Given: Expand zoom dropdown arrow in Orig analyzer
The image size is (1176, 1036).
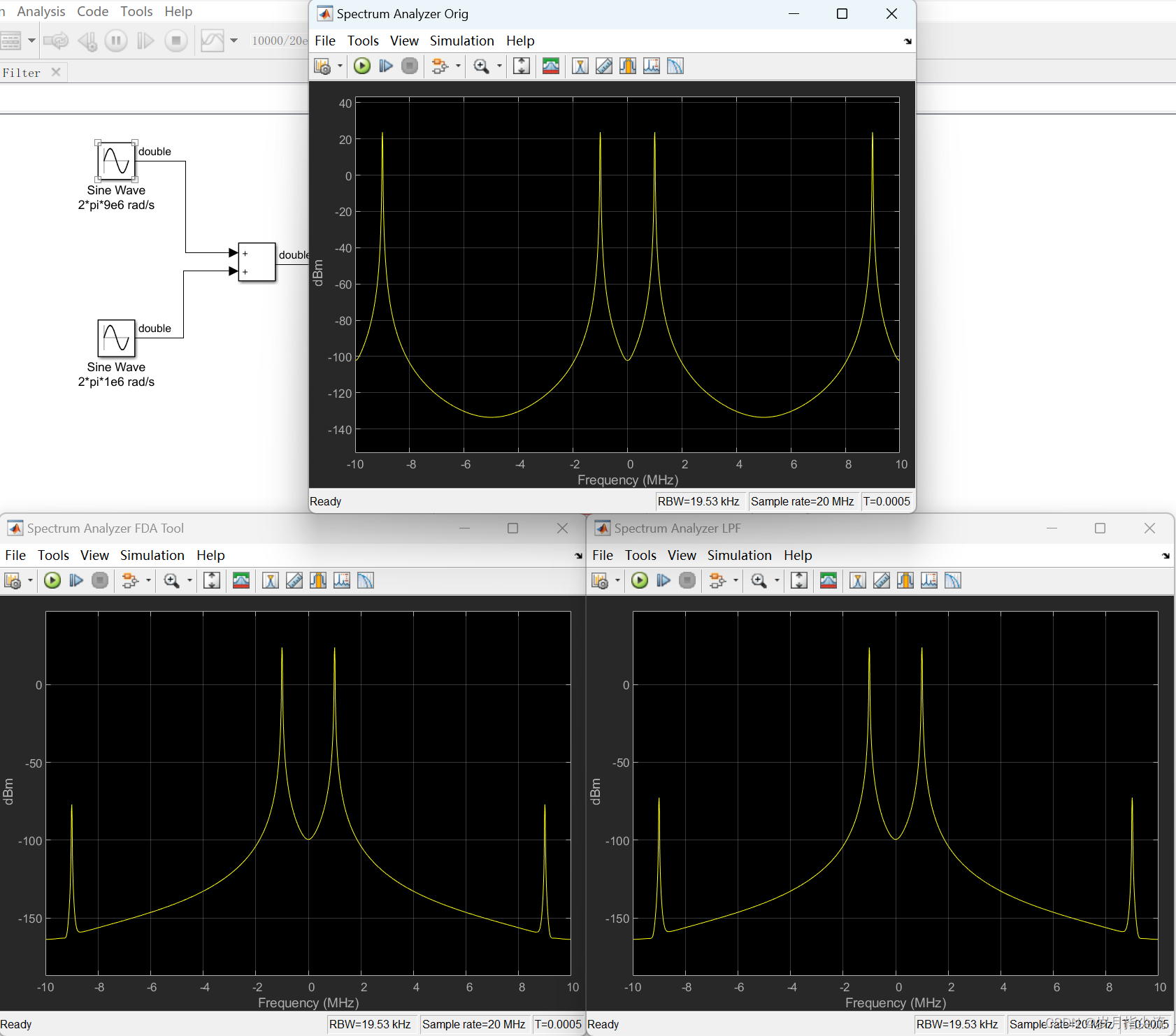Looking at the screenshot, I should click(499, 66).
